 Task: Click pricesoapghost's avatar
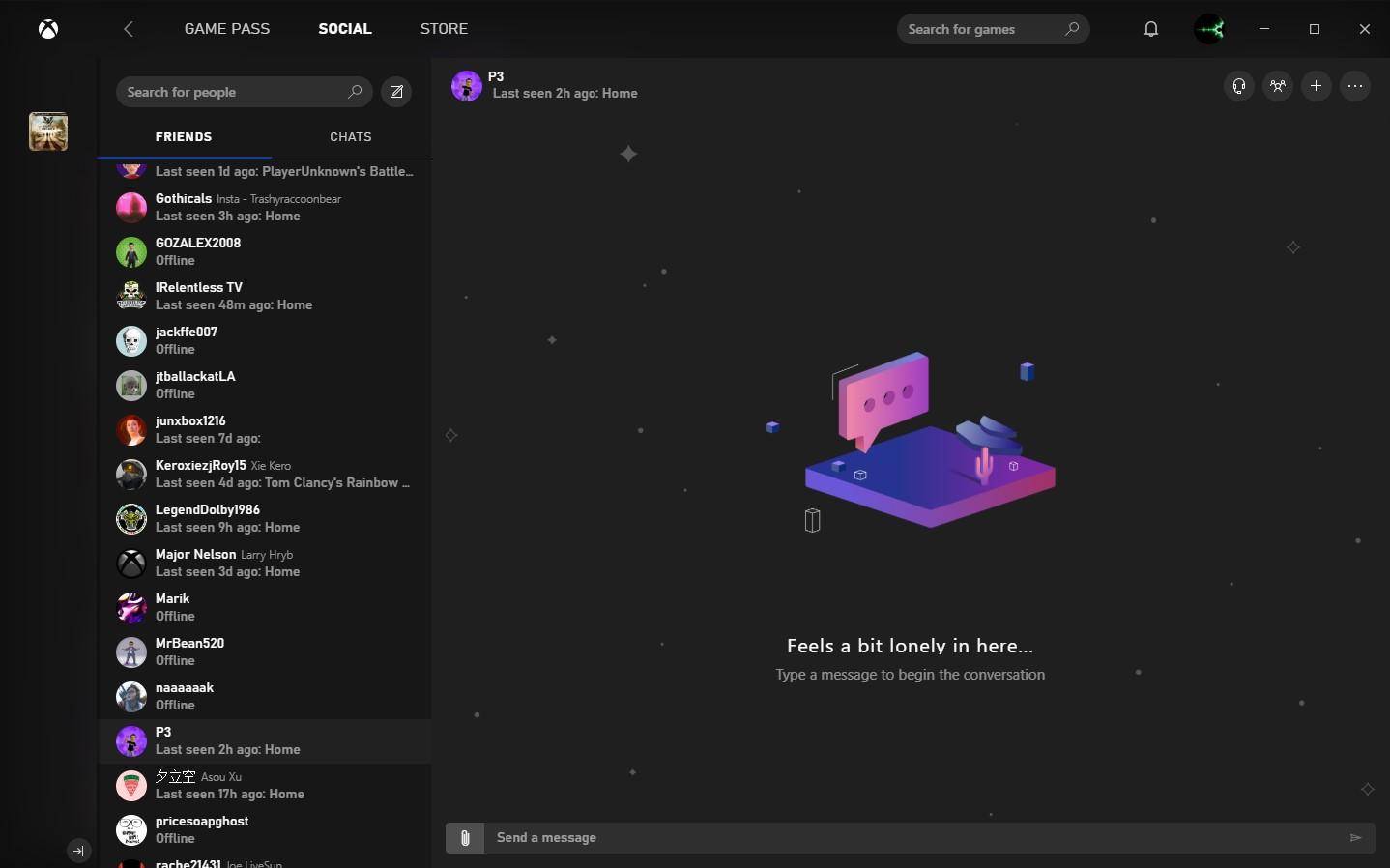coord(131,829)
